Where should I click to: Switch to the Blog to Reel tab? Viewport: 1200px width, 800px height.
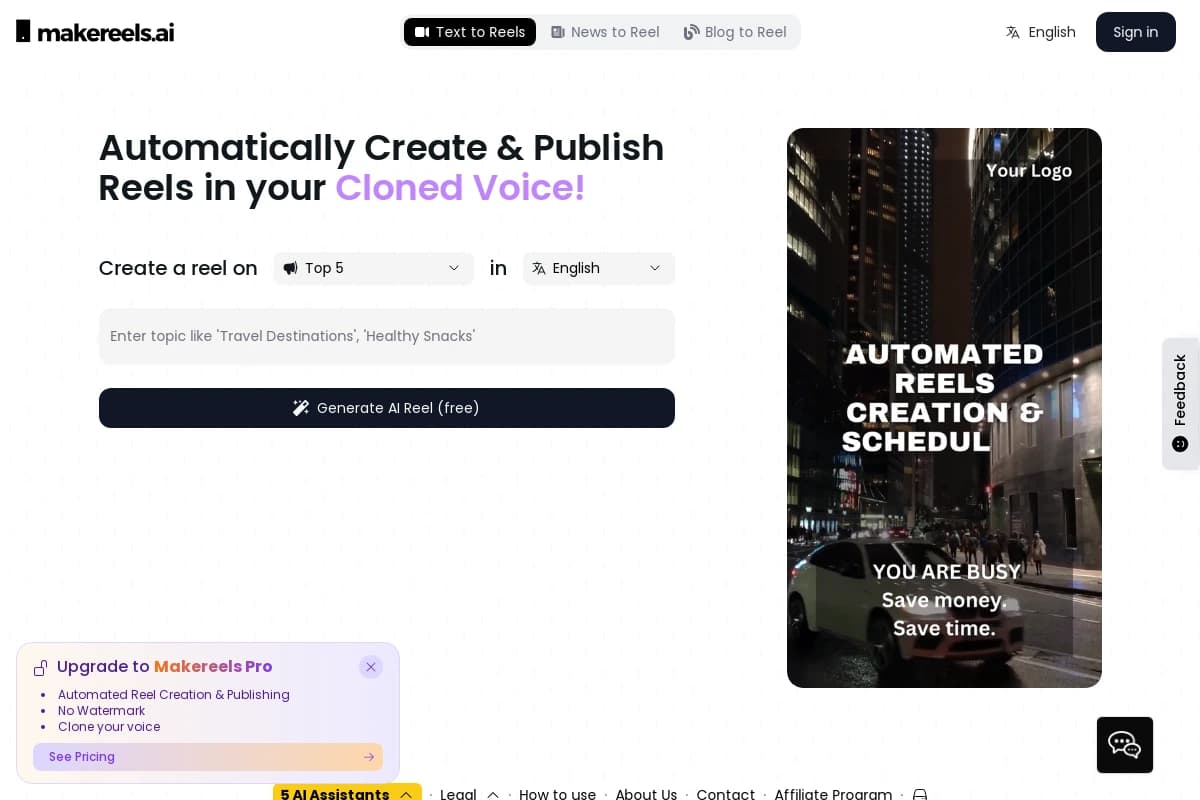coord(735,32)
